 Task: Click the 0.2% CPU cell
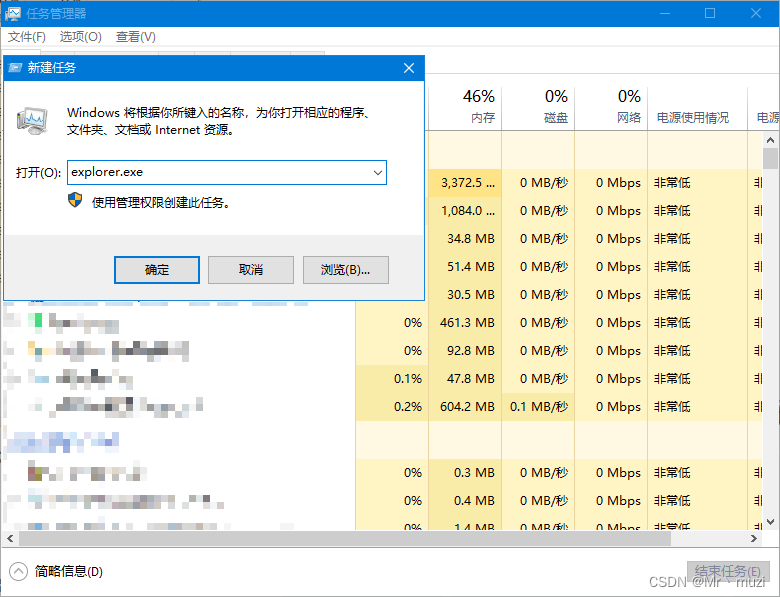coord(392,406)
